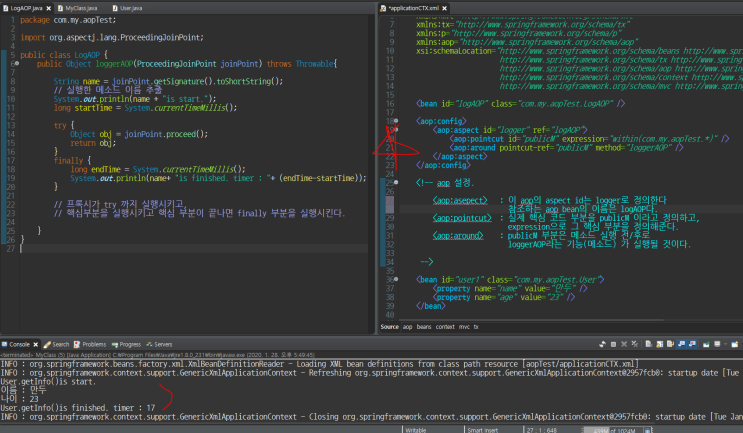Close the Console view
743x433 pixels.
[36, 344]
